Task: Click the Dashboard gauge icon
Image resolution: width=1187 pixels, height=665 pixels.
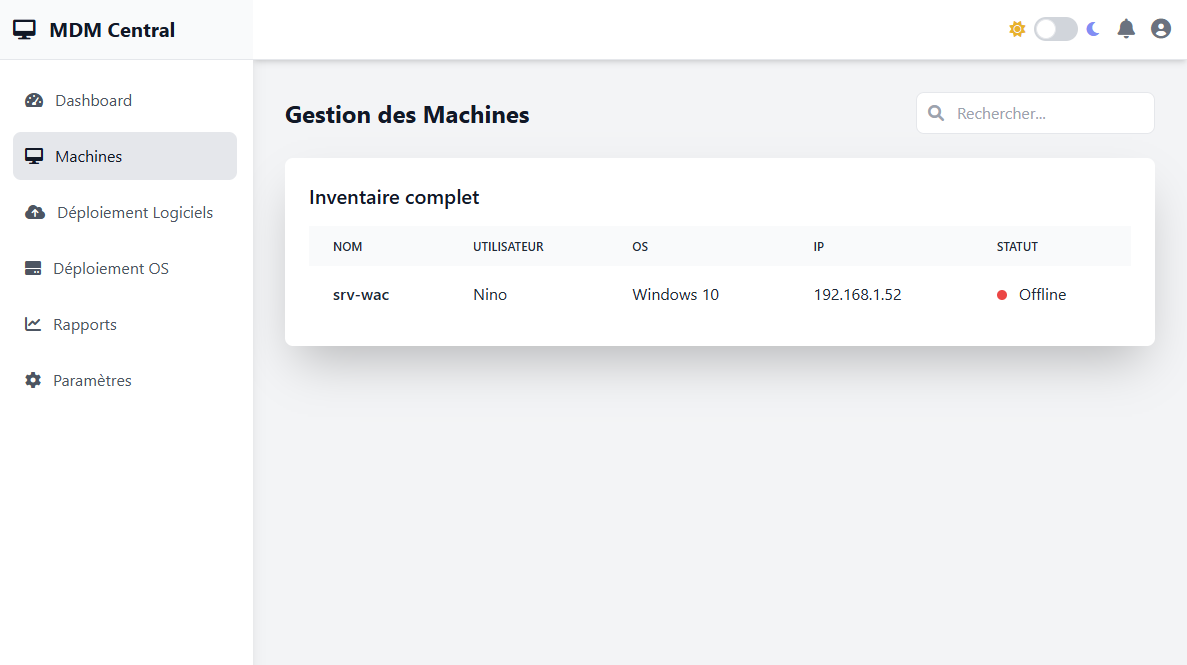Action: [x=34, y=100]
